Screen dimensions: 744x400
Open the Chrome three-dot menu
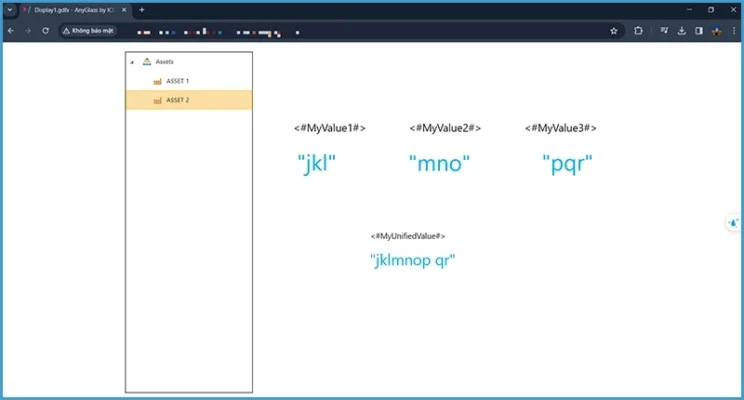(734, 30)
